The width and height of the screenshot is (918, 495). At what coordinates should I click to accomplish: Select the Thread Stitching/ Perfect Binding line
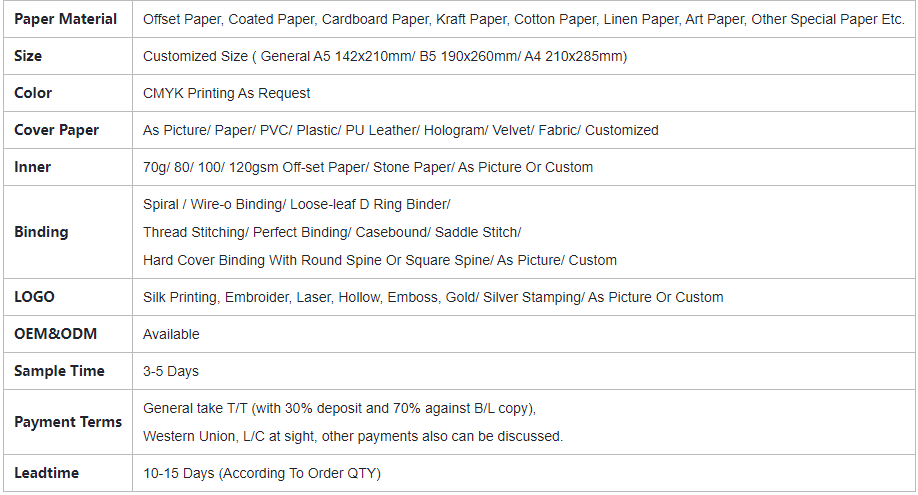pos(332,233)
